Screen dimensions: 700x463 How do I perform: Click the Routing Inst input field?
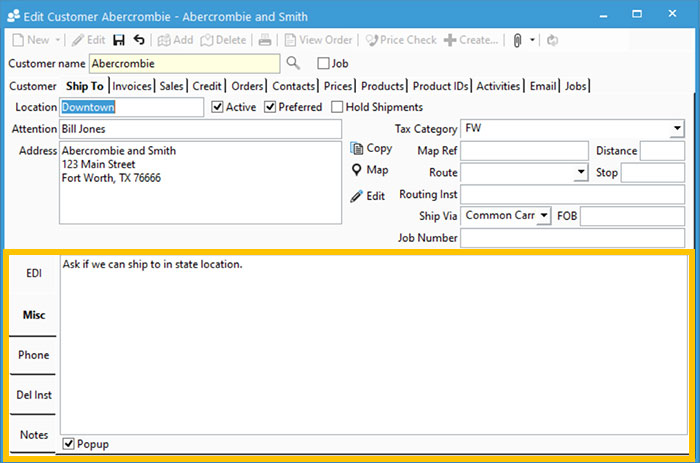click(x=572, y=194)
